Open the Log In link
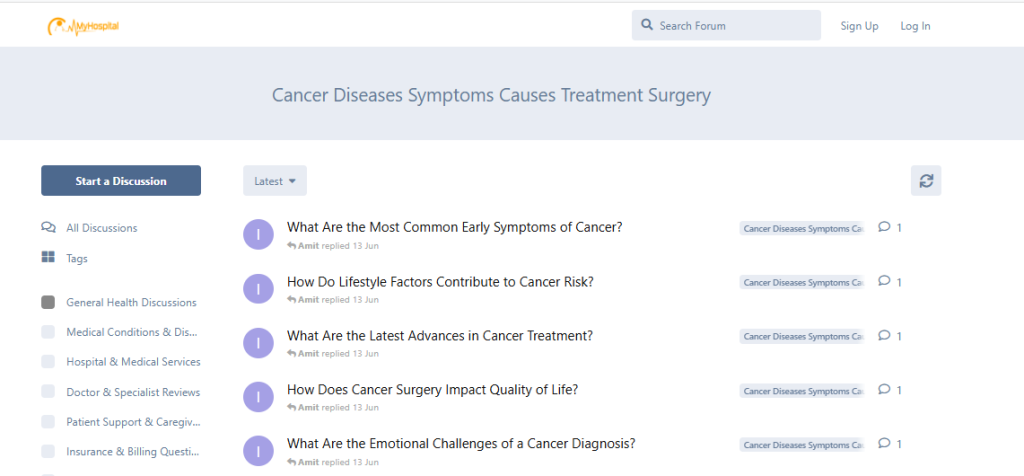 tap(915, 26)
